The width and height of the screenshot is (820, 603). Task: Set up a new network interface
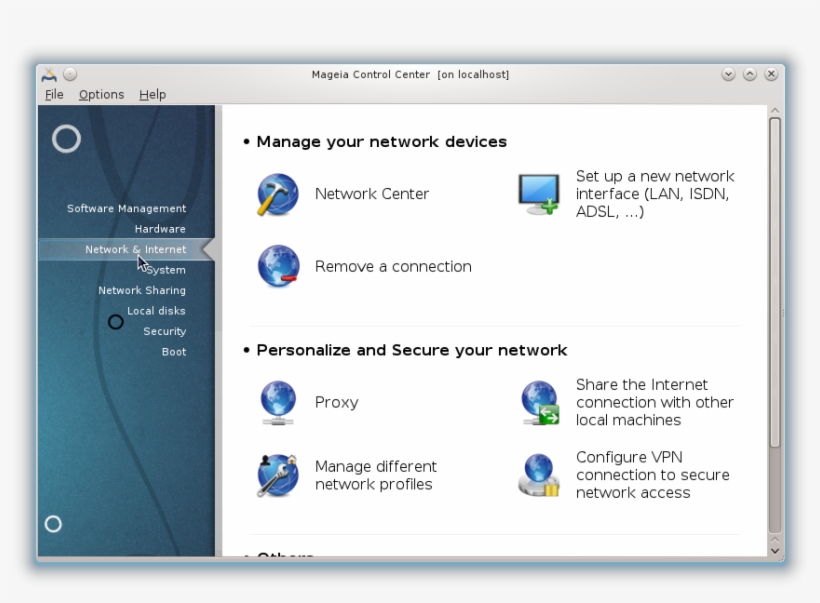coord(538,194)
